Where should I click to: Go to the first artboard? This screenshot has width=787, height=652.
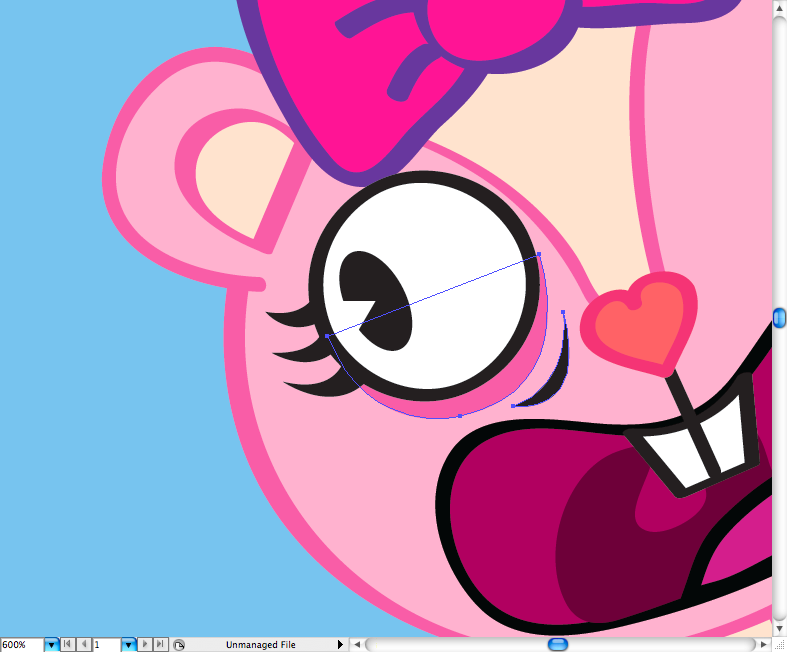pyautogui.click(x=68, y=645)
